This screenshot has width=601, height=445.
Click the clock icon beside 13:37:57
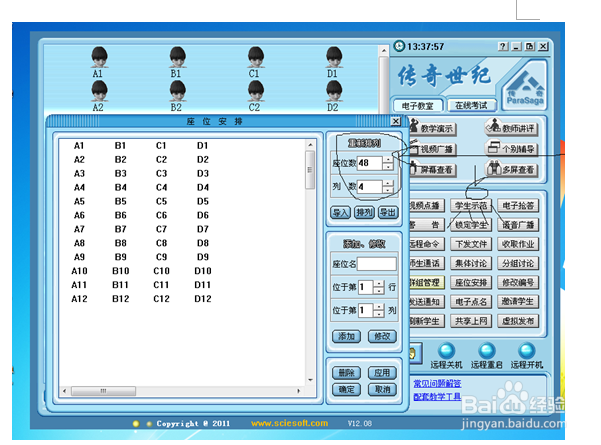point(399,46)
